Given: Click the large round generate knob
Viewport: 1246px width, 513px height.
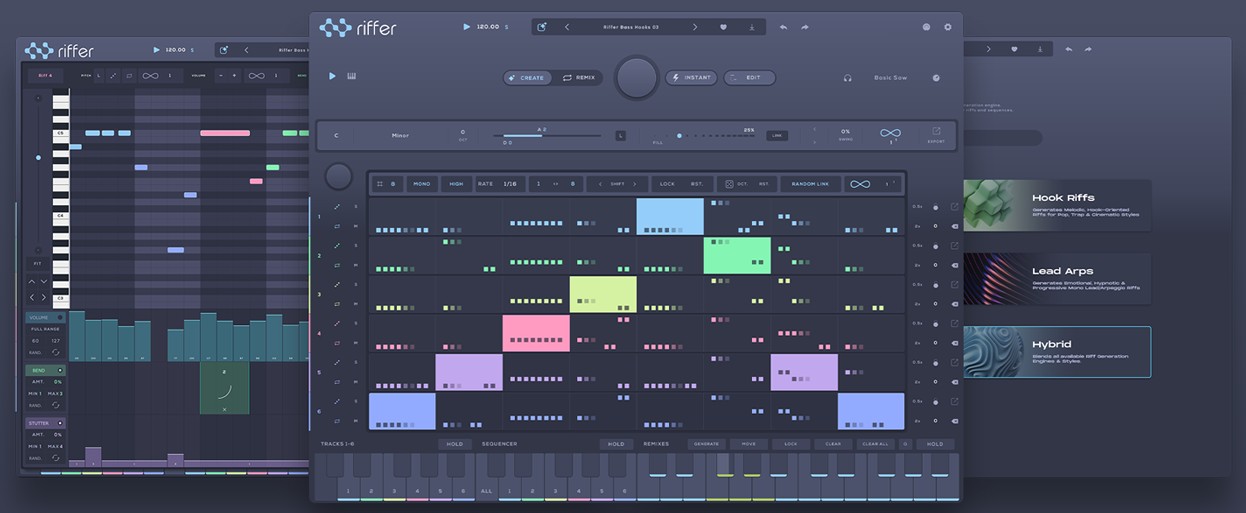Looking at the screenshot, I should [x=636, y=77].
